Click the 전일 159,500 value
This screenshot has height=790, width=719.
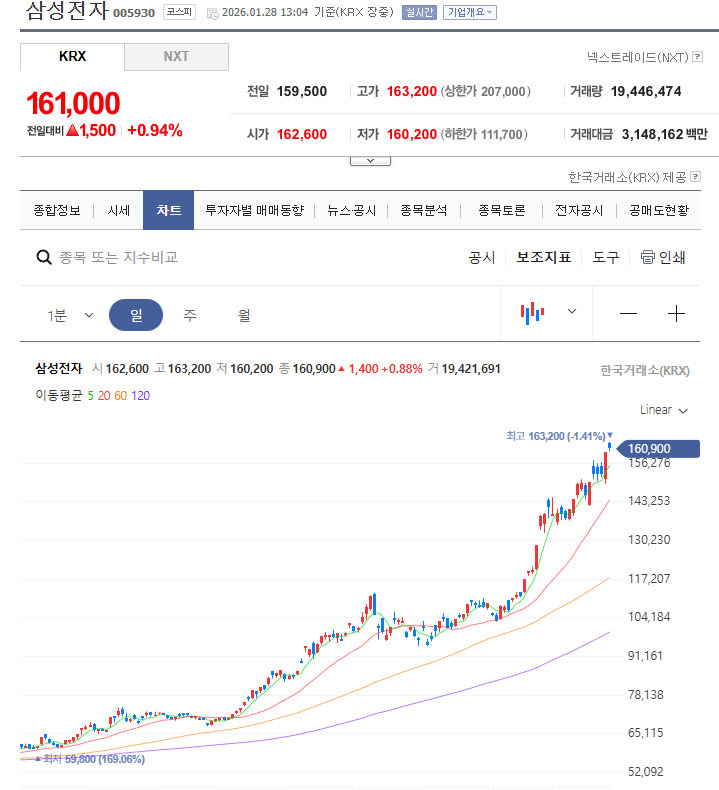click(301, 91)
